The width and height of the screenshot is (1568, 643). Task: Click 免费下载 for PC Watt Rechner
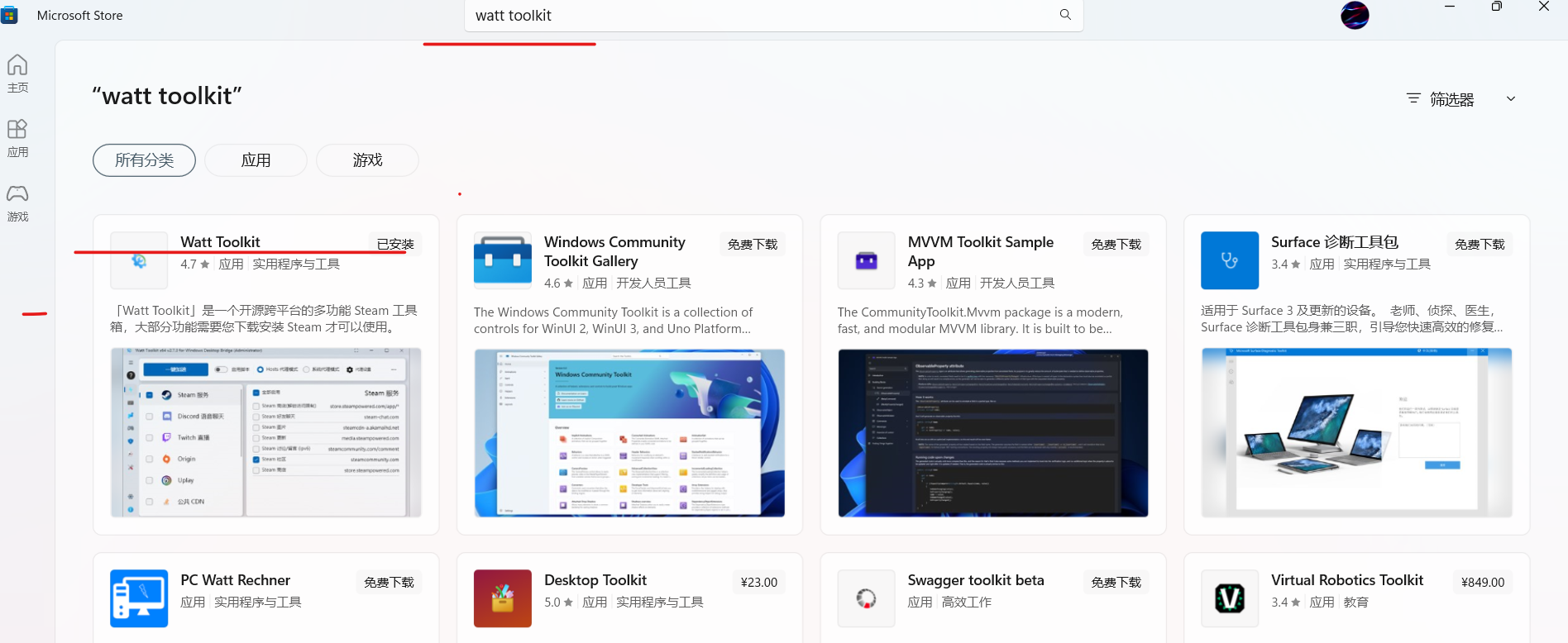tap(389, 582)
